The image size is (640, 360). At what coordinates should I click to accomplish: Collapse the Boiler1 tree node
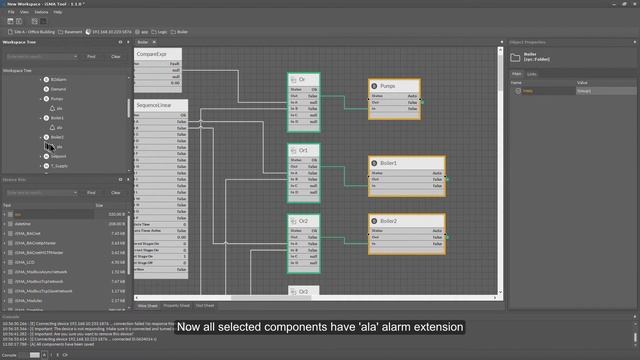click(41, 118)
